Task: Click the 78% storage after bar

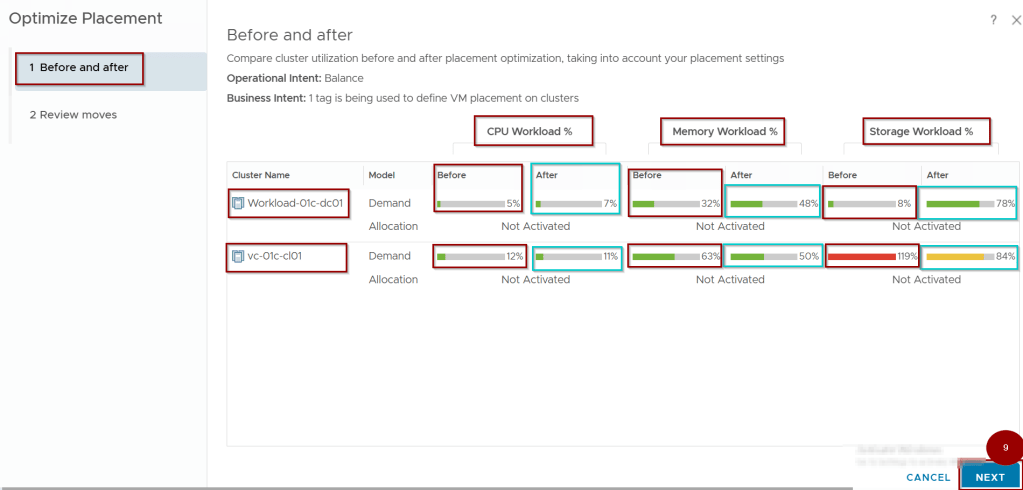Action: (958, 203)
